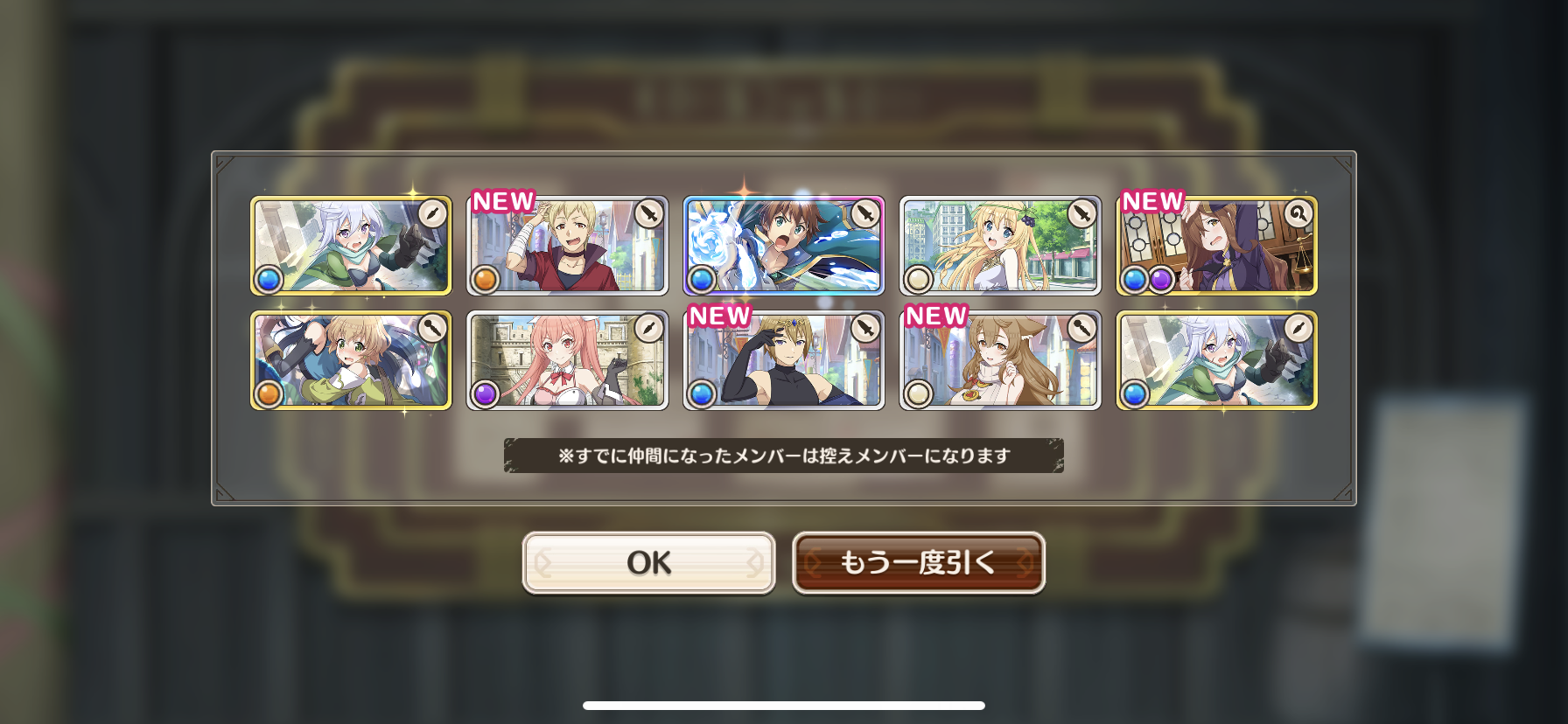Click the purple orb on the brown-haired witch card

point(1160,279)
